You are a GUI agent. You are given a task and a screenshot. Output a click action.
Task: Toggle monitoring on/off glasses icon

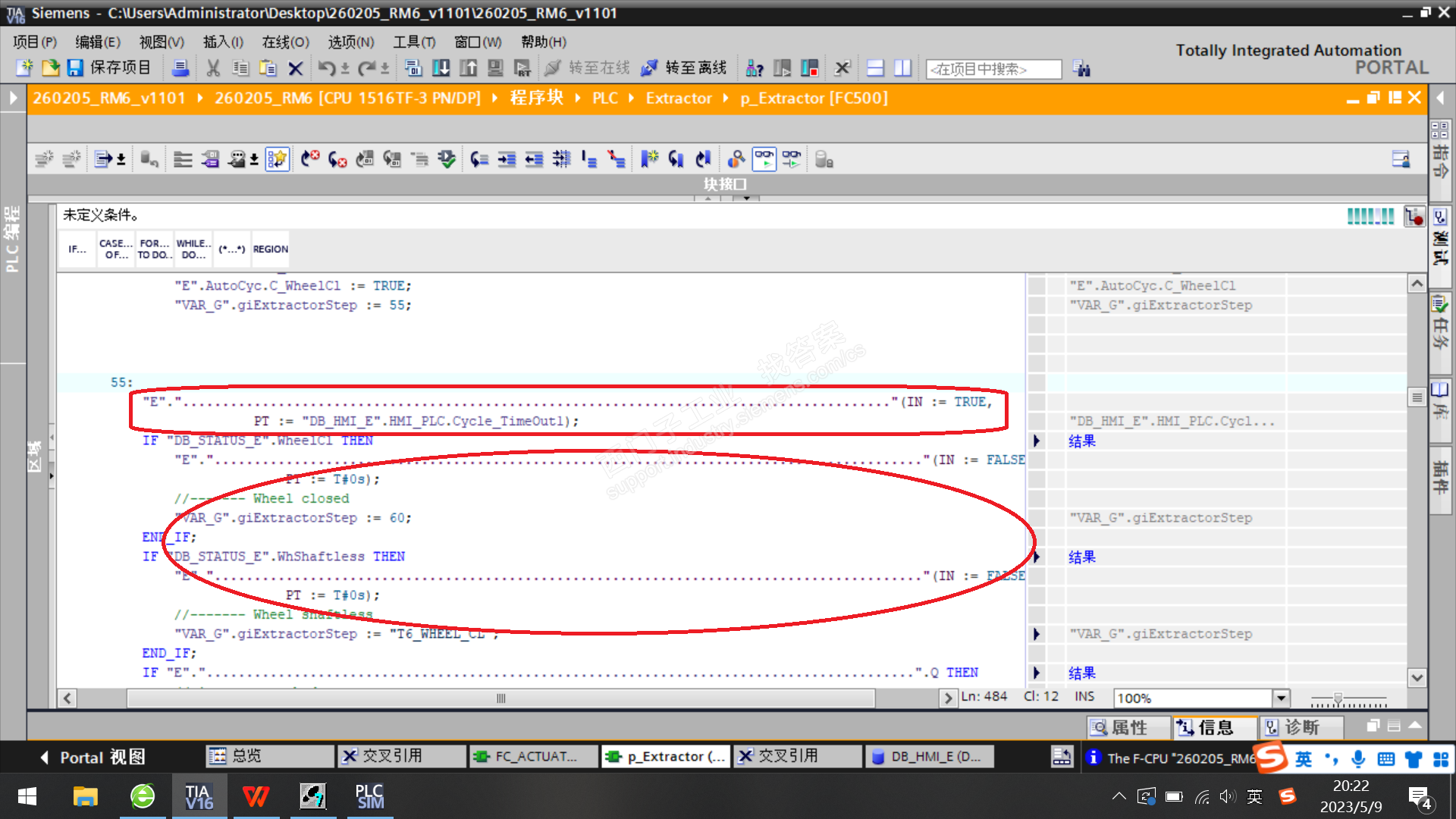tap(764, 159)
